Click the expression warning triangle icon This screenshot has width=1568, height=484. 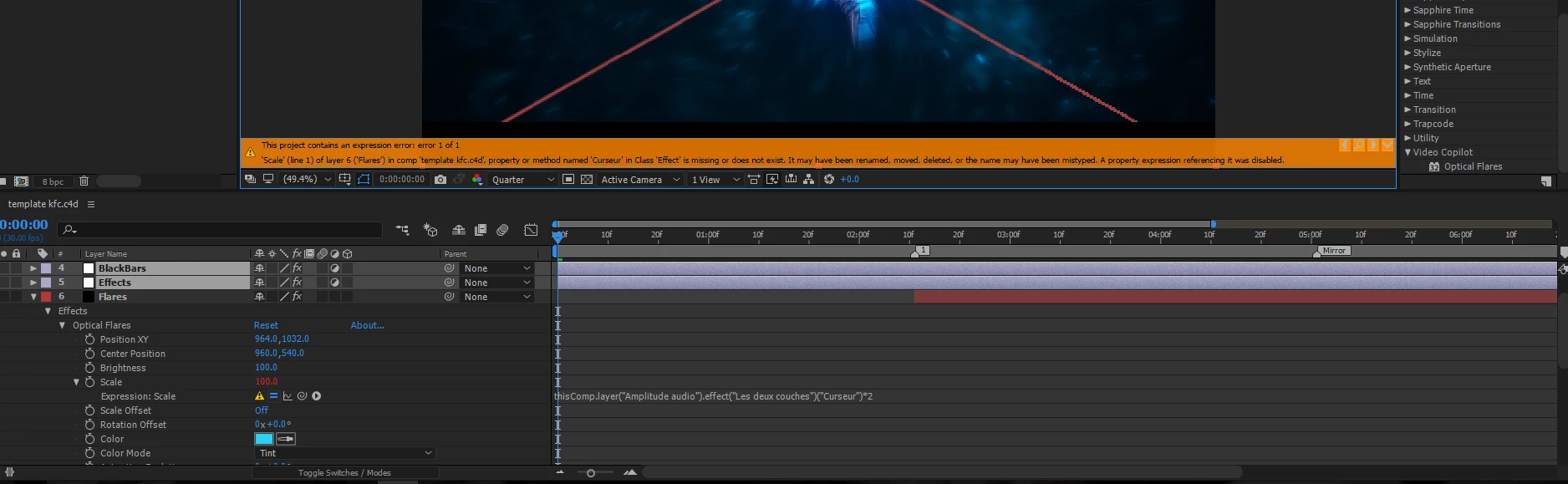259,396
